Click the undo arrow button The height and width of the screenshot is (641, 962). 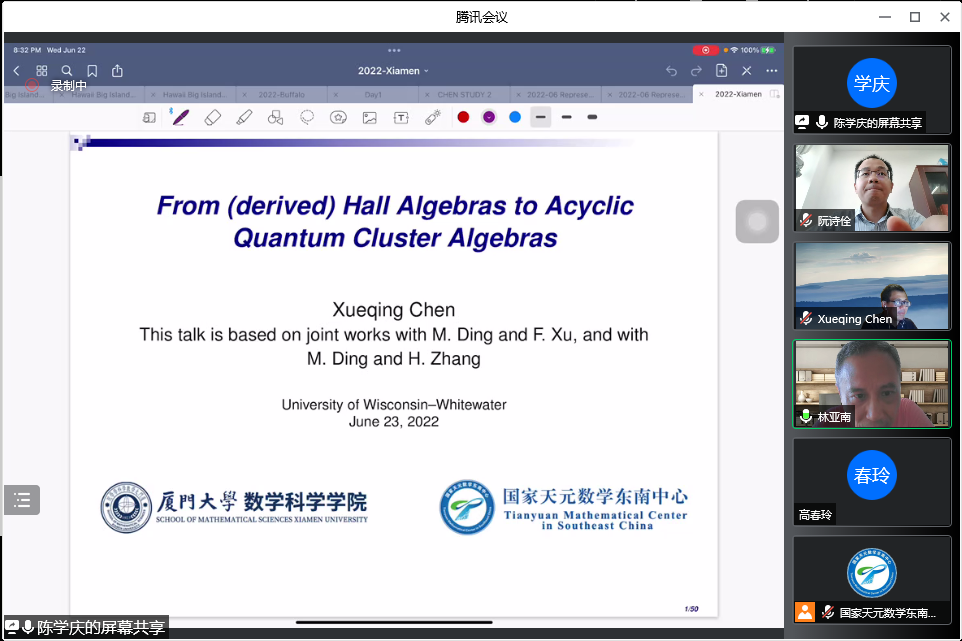click(670, 71)
